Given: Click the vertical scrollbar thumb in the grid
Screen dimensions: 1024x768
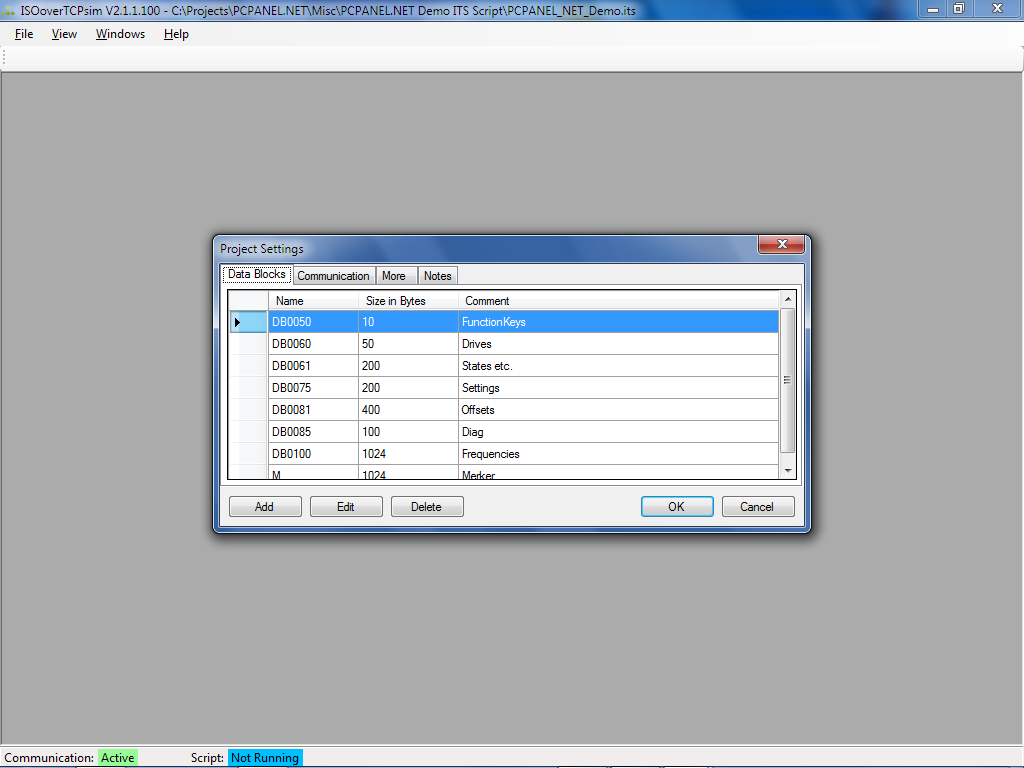Looking at the screenshot, I should point(787,380).
